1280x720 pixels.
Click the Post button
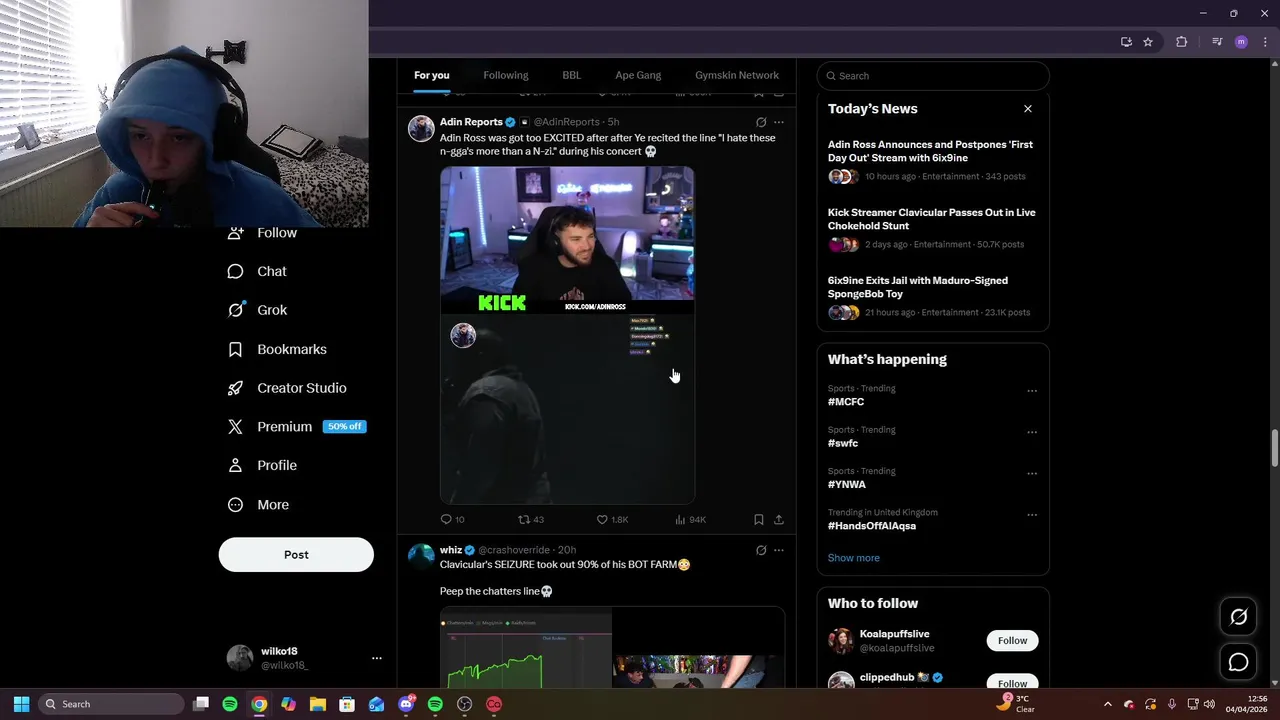(296, 555)
